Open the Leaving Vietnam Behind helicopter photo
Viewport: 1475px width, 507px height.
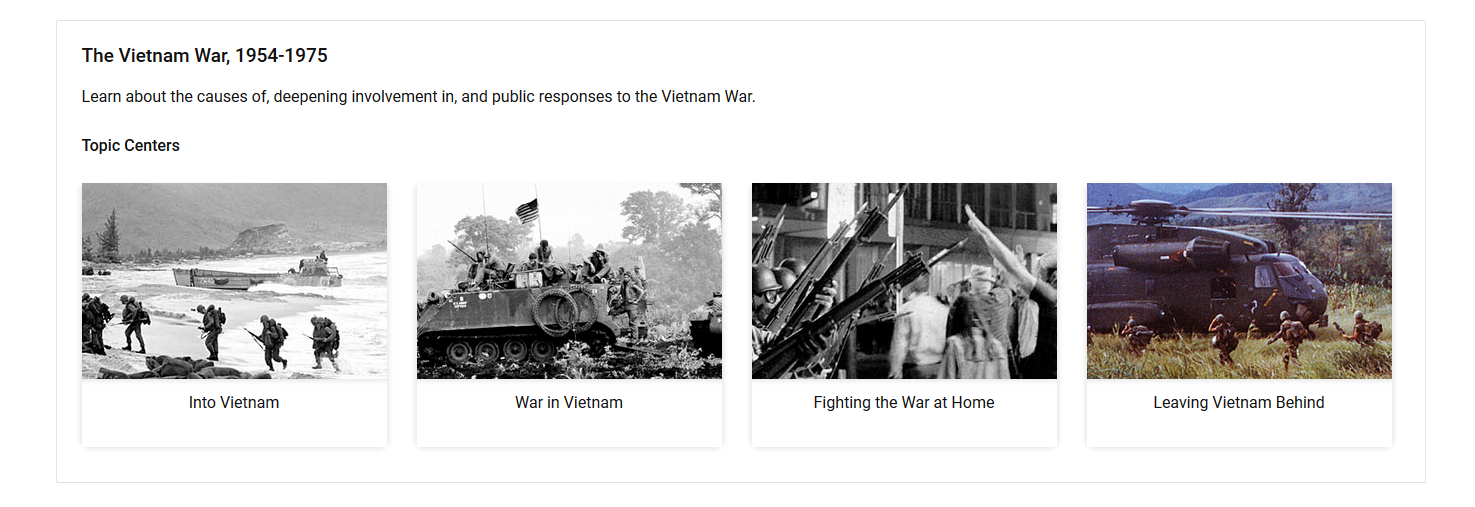click(x=1239, y=281)
